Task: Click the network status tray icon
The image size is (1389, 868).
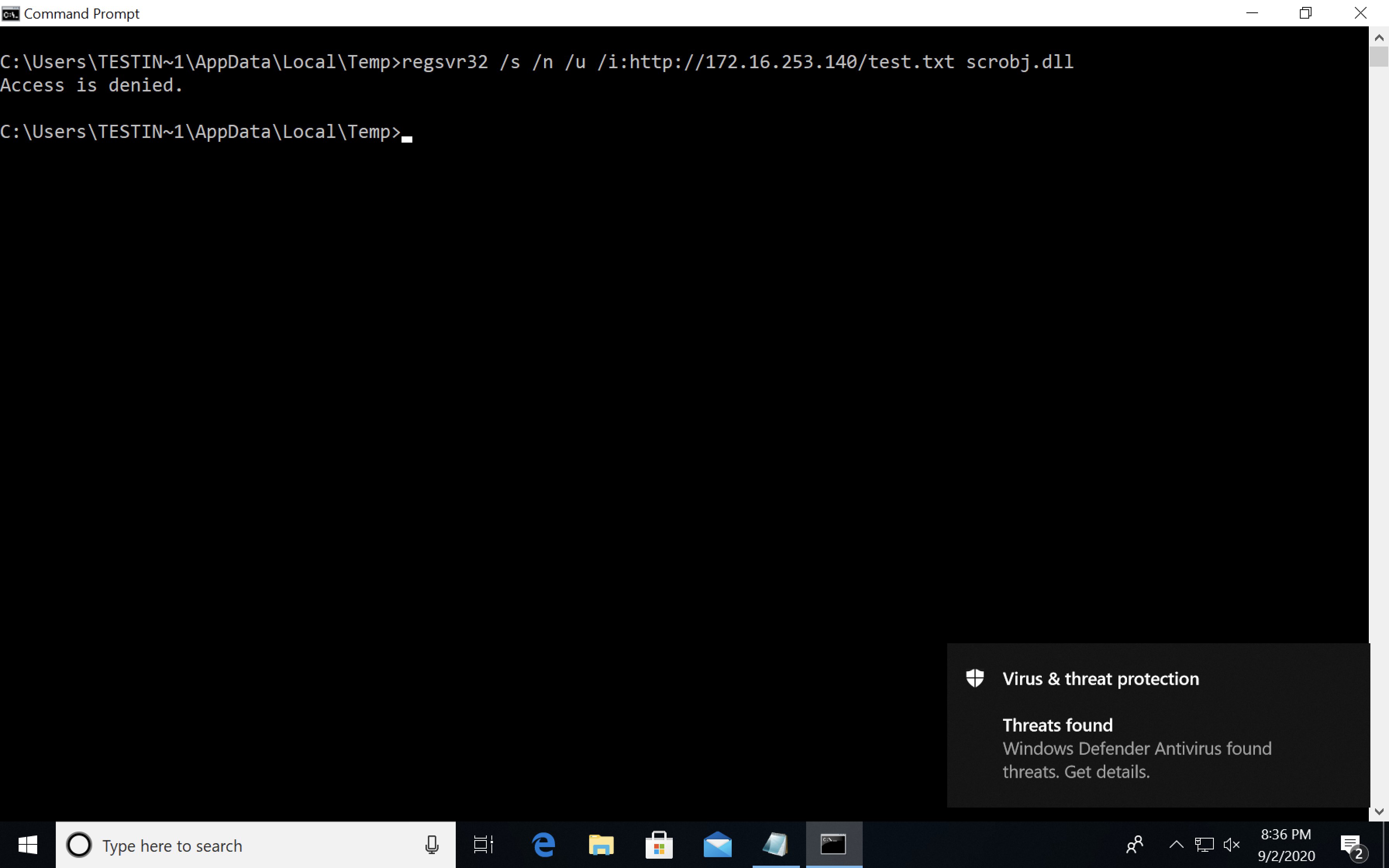Action: 1204,845
